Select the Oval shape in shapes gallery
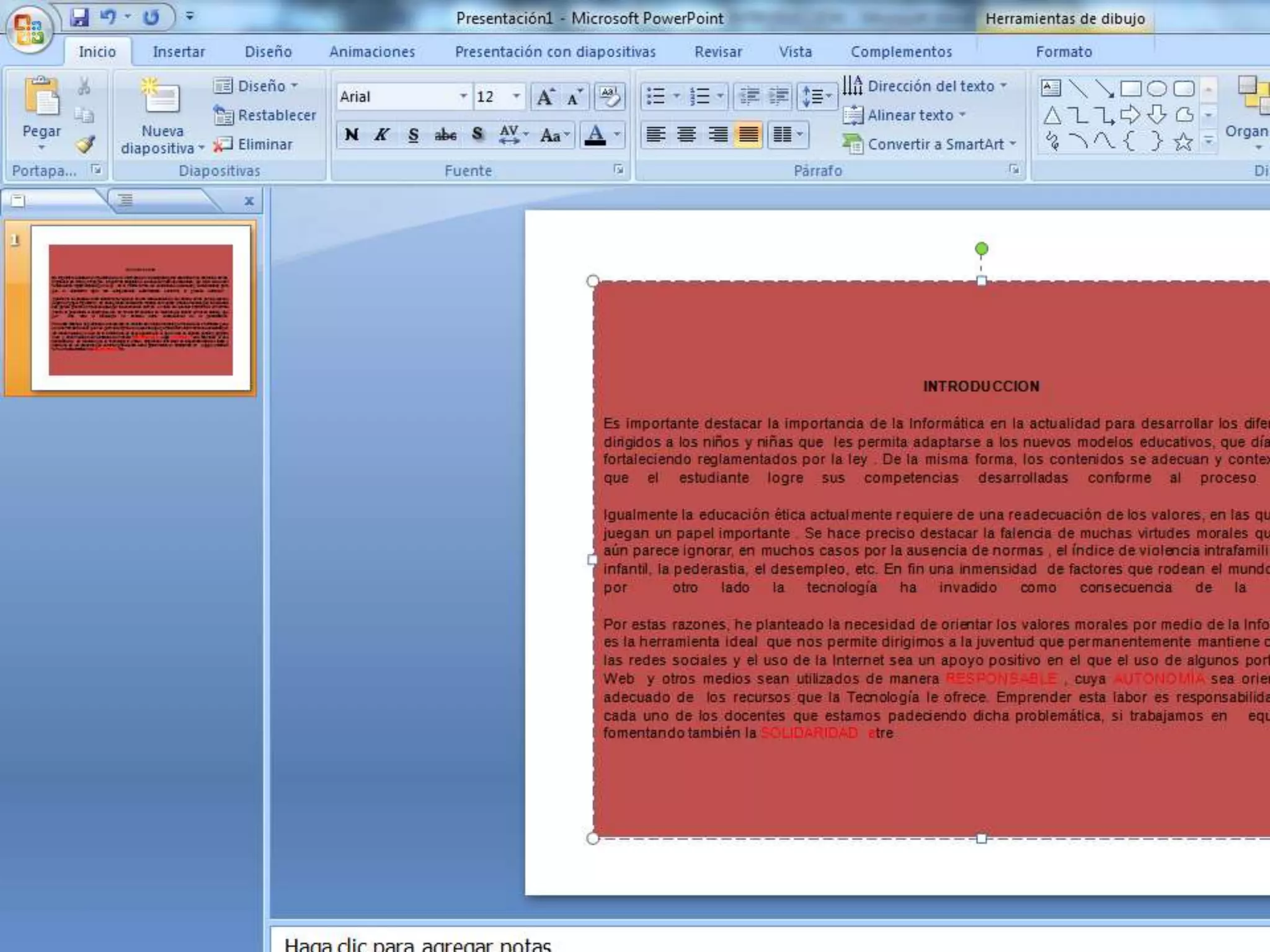This screenshot has height=952, width=1270. [1157, 89]
